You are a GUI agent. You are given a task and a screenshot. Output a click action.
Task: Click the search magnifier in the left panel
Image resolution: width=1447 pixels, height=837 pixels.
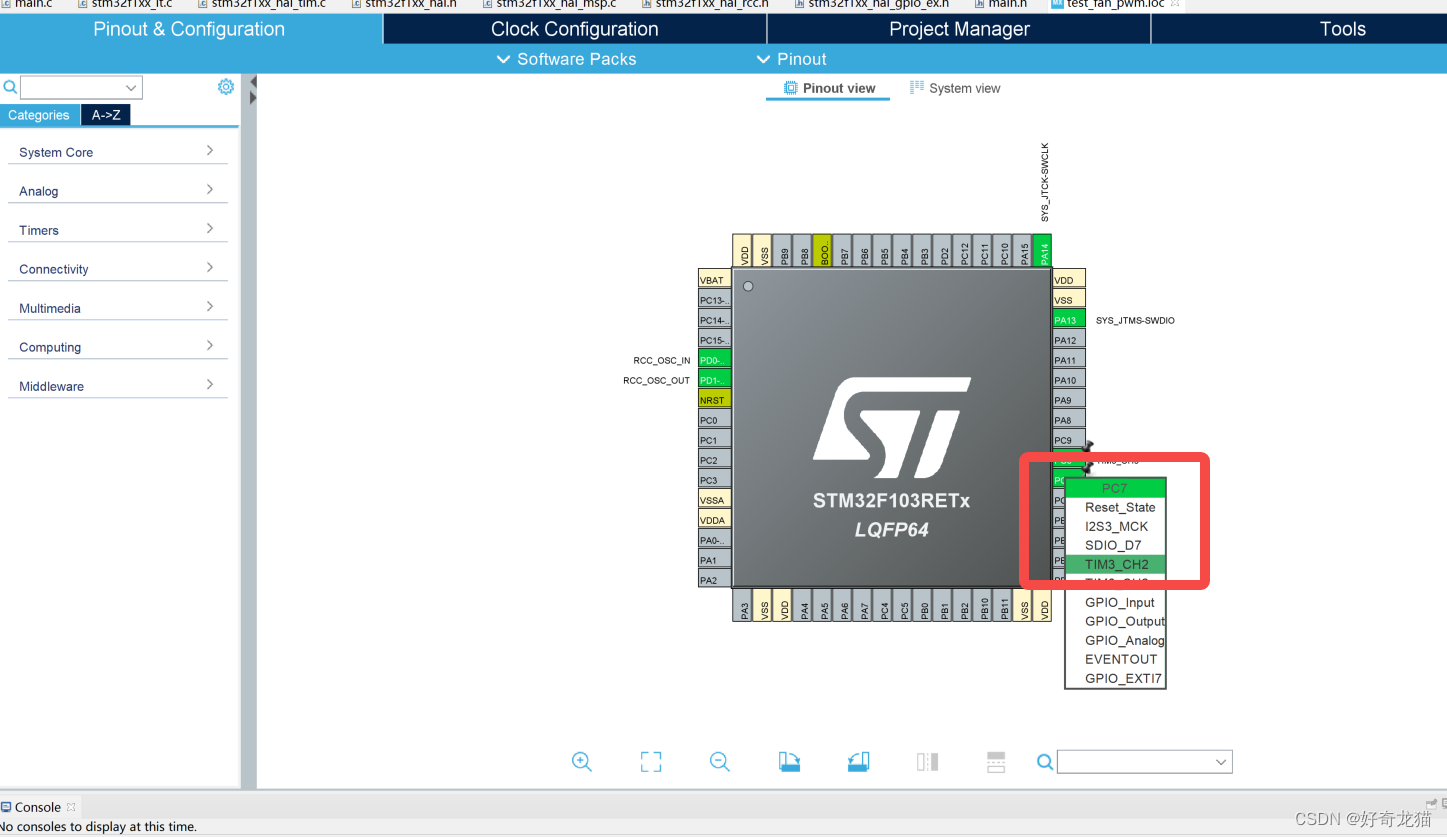coord(10,87)
